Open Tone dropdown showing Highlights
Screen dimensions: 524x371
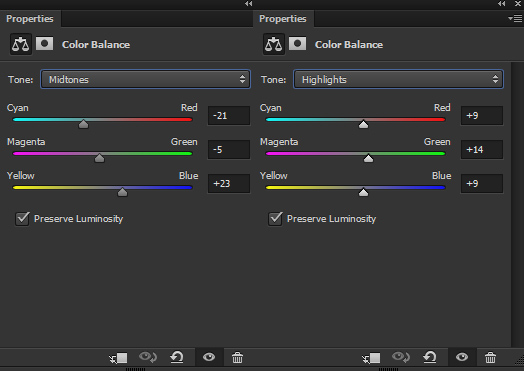coord(398,79)
